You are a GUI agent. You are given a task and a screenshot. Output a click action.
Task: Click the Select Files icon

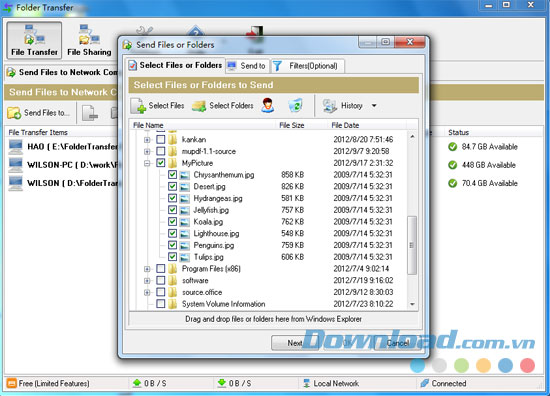tap(139, 106)
